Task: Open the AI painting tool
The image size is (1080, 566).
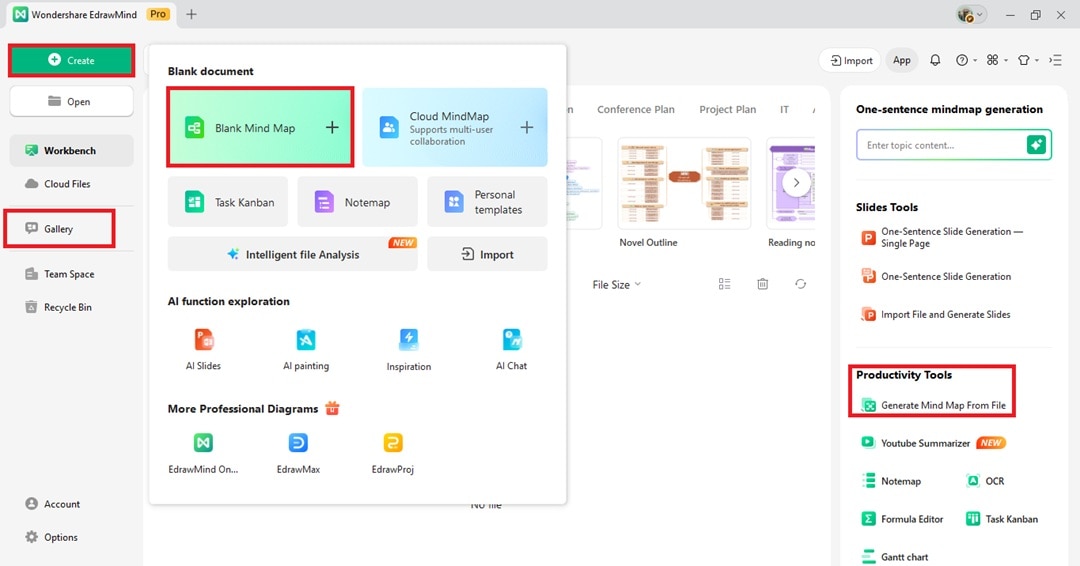Action: [x=306, y=350]
